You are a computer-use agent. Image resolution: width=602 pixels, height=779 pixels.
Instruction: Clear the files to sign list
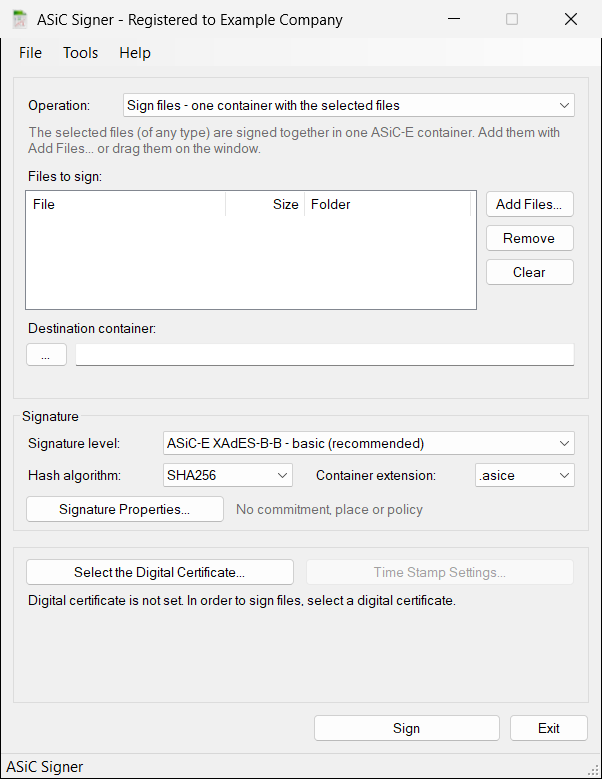point(529,272)
